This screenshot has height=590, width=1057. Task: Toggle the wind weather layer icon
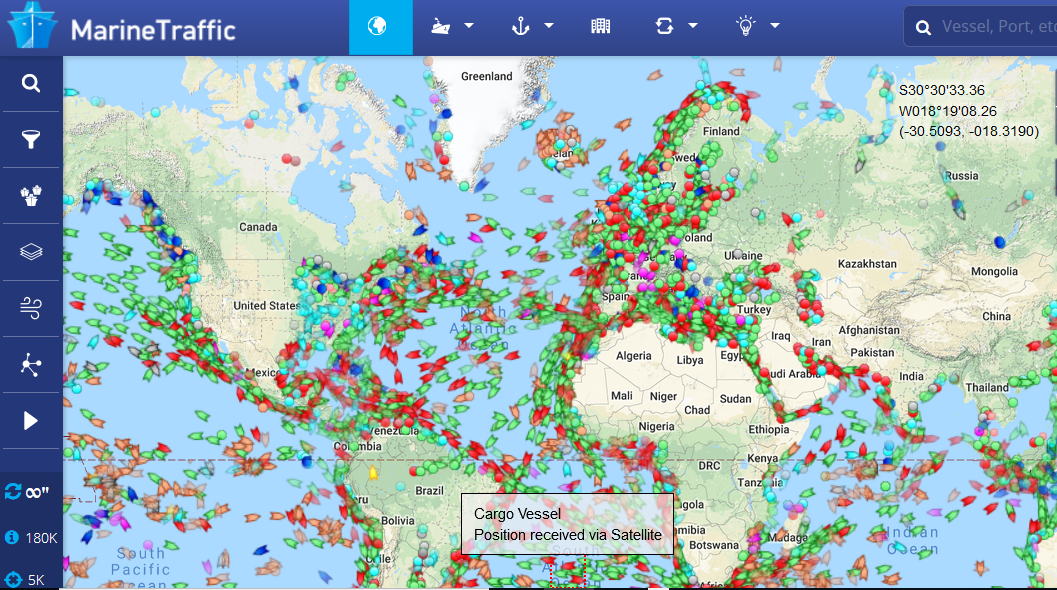31,308
